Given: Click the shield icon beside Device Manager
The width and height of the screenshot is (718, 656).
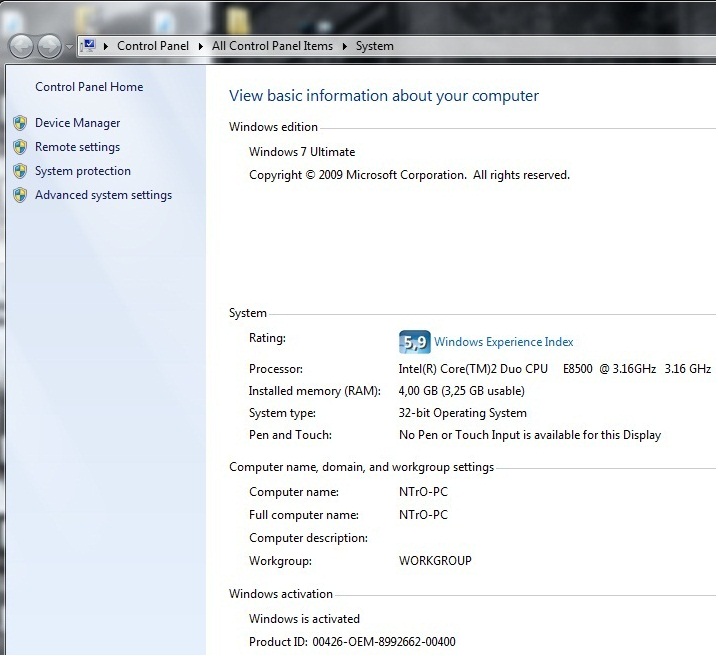Looking at the screenshot, I should click(x=20, y=123).
